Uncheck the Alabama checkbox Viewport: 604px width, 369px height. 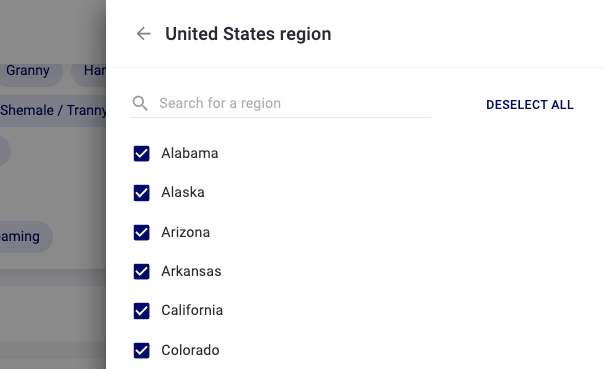coord(141,153)
